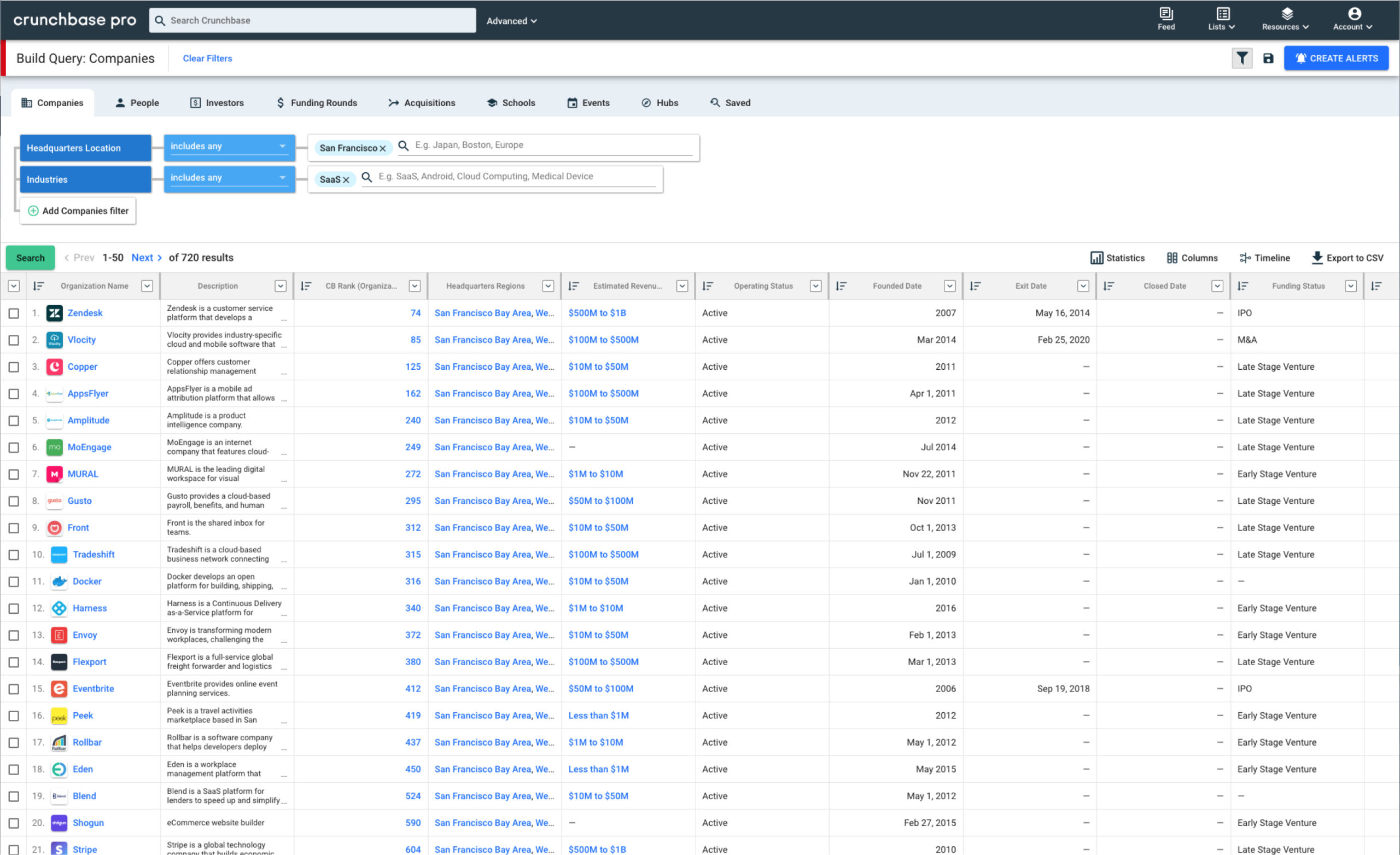Switch to the Investors tab
Viewport: 1400px width, 855px height.
217,102
